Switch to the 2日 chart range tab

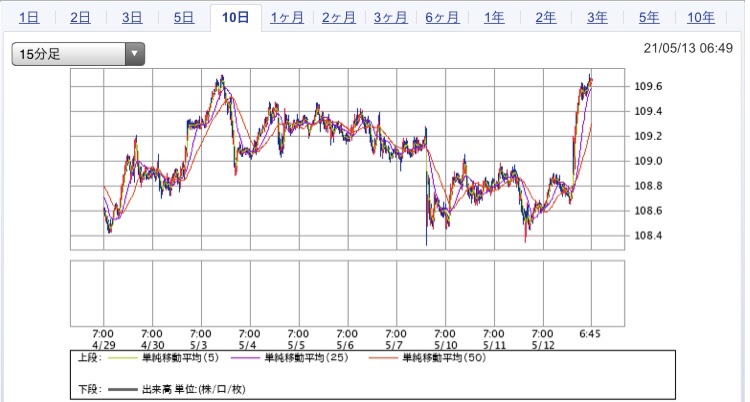click(80, 18)
